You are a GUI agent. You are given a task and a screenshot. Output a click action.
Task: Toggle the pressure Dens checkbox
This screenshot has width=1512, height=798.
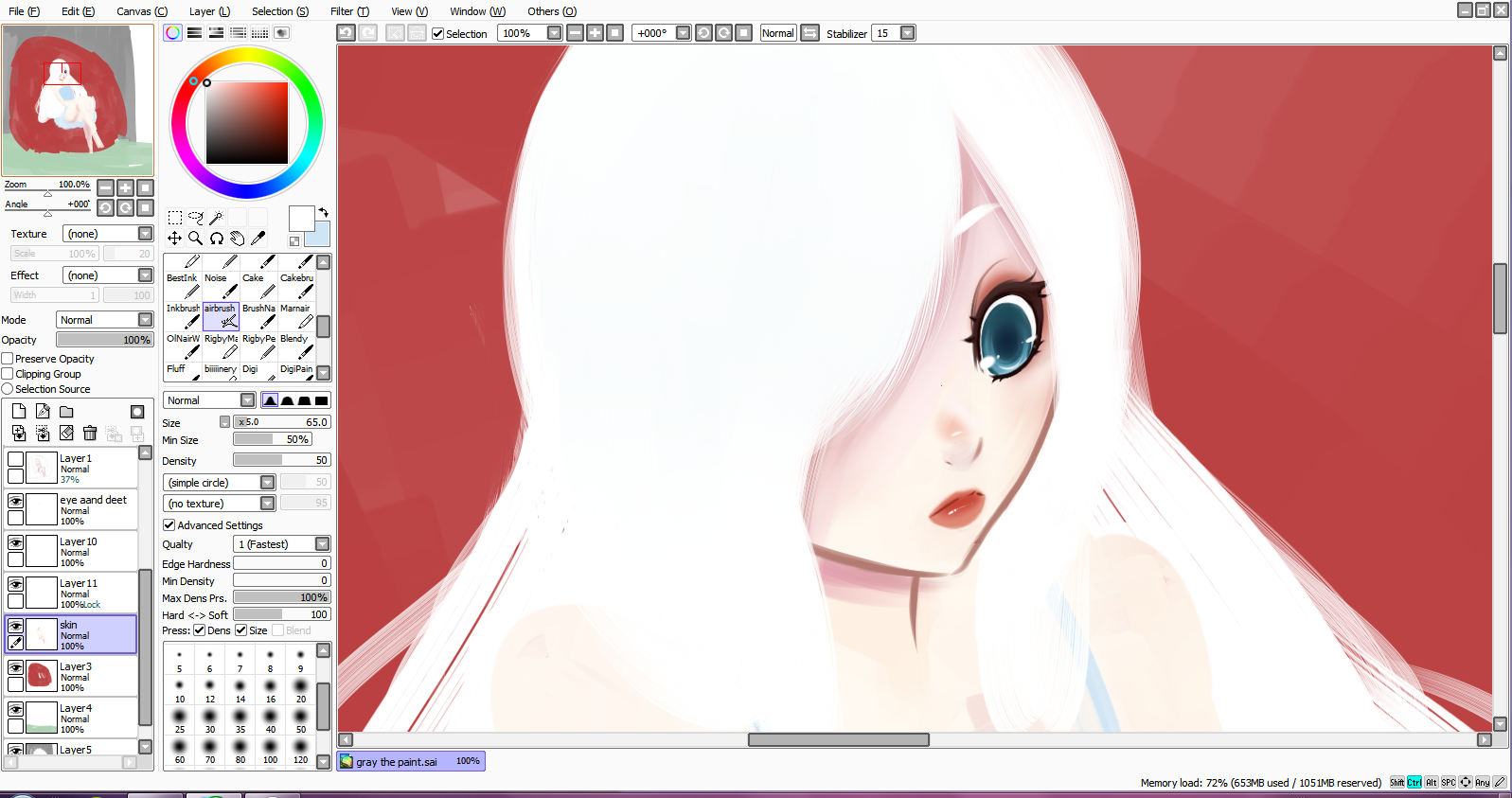(200, 630)
